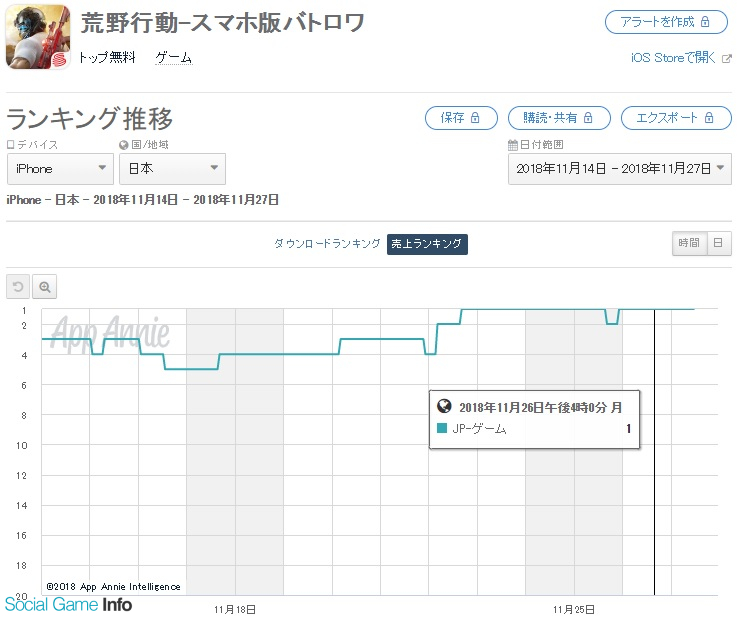
Task: Click the ©2018 App Annie Intelligence text
Action: [113, 586]
